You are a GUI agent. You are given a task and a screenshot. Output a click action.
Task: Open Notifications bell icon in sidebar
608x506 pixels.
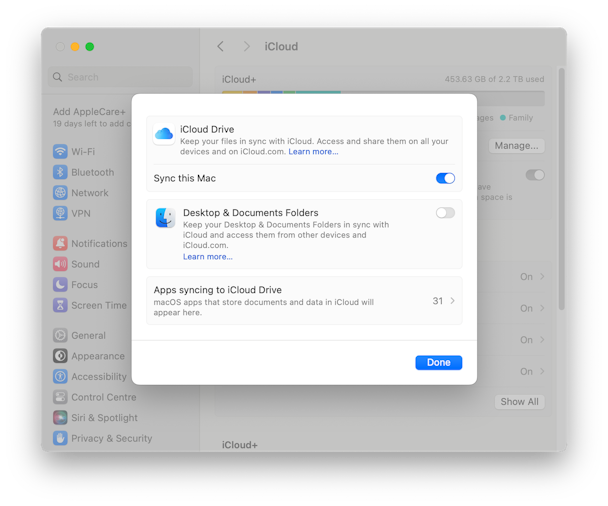click(60, 243)
